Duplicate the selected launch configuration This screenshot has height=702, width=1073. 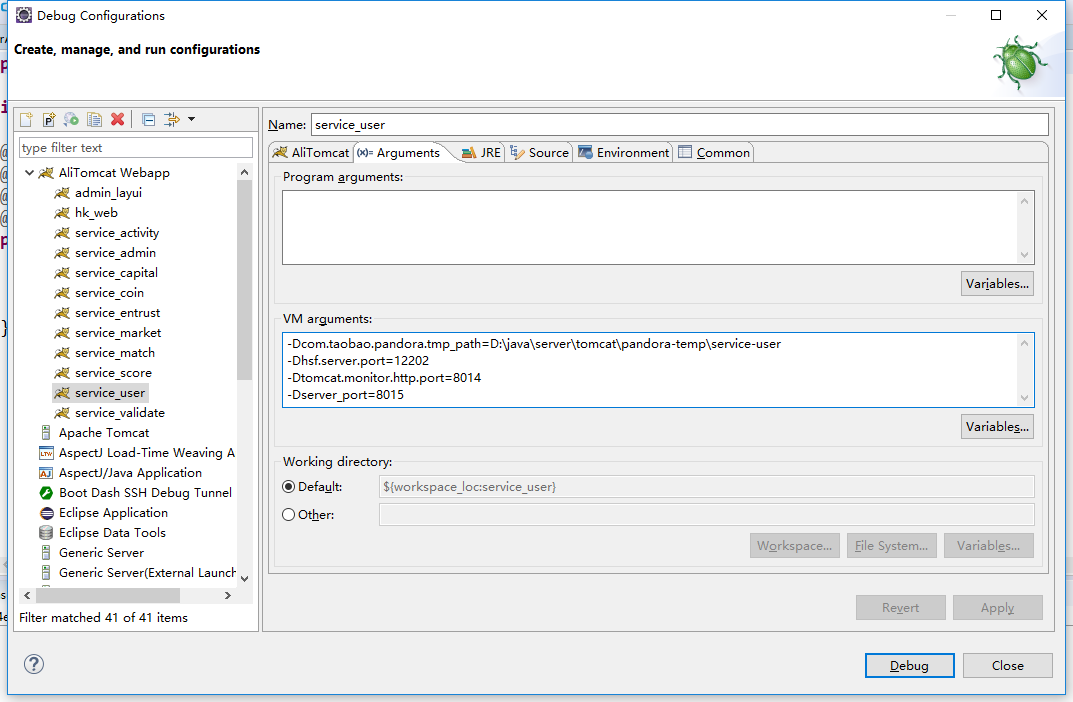(x=94, y=119)
